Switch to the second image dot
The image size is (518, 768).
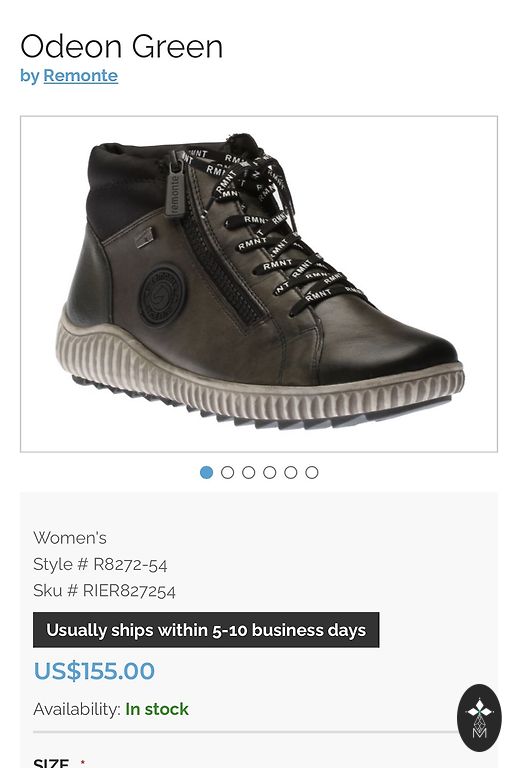(228, 472)
